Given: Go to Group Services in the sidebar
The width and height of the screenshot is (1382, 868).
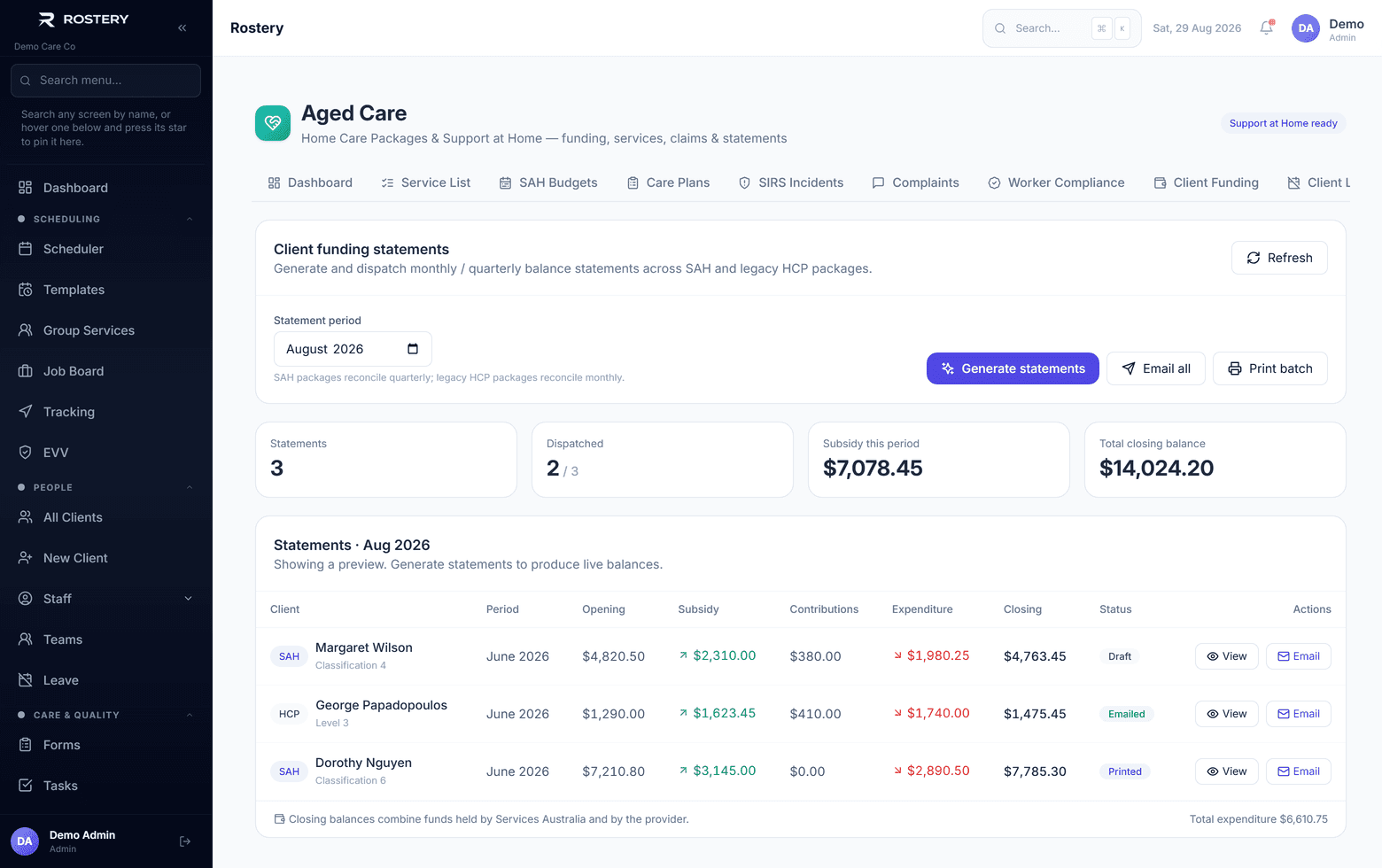Looking at the screenshot, I should point(106,330).
